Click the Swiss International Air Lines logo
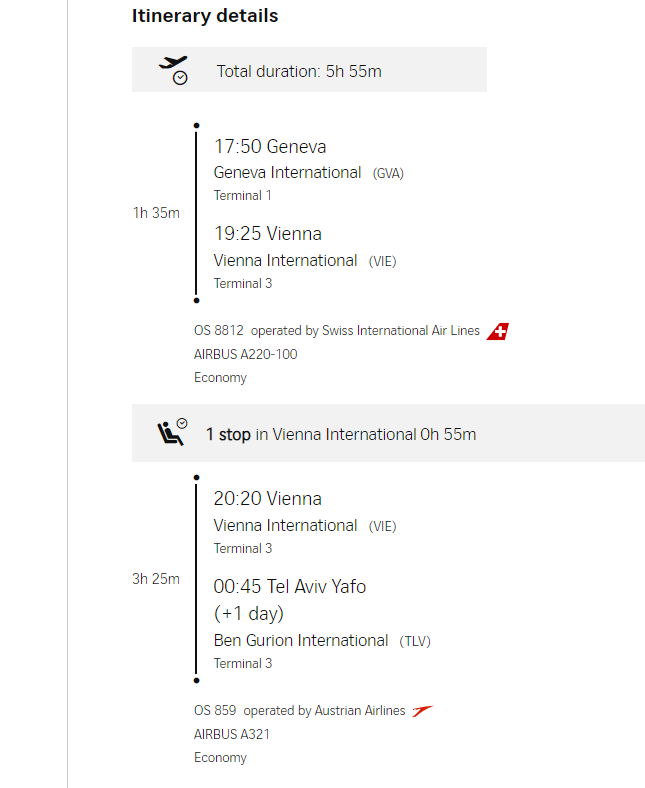The width and height of the screenshot is (645, 788). 498,331
